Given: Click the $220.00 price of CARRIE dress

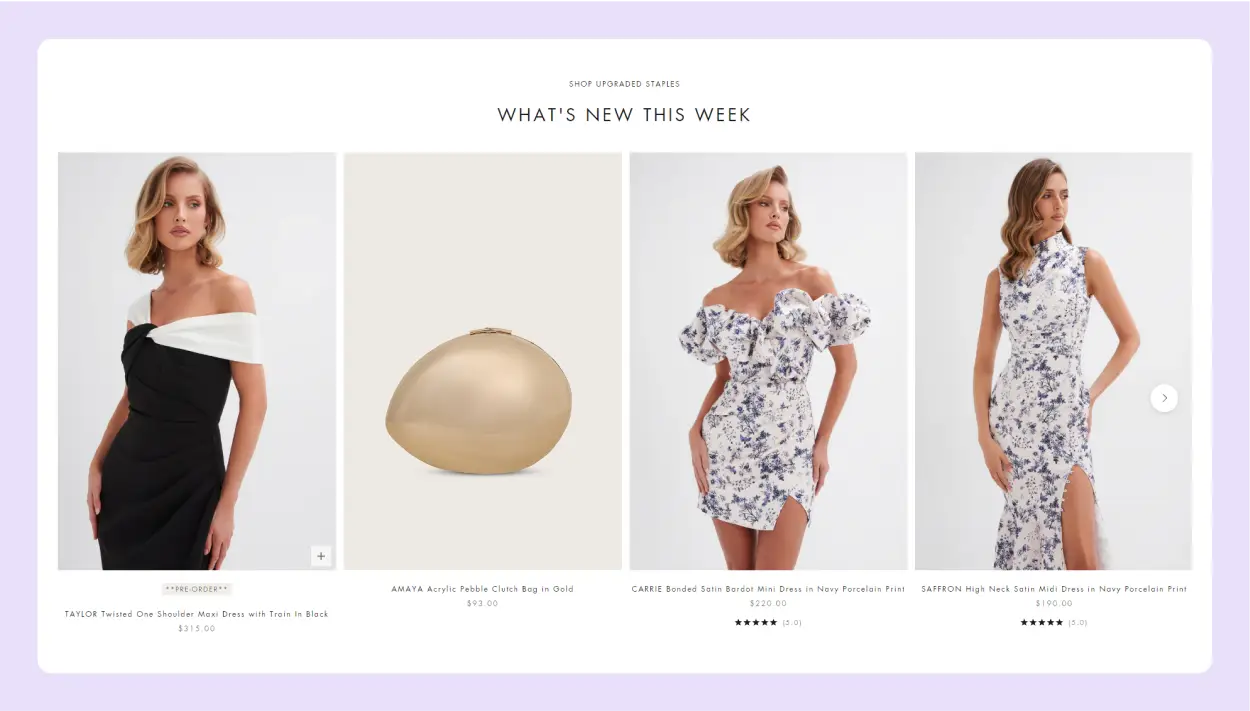Looking at the screenshot, I should 768,603.
